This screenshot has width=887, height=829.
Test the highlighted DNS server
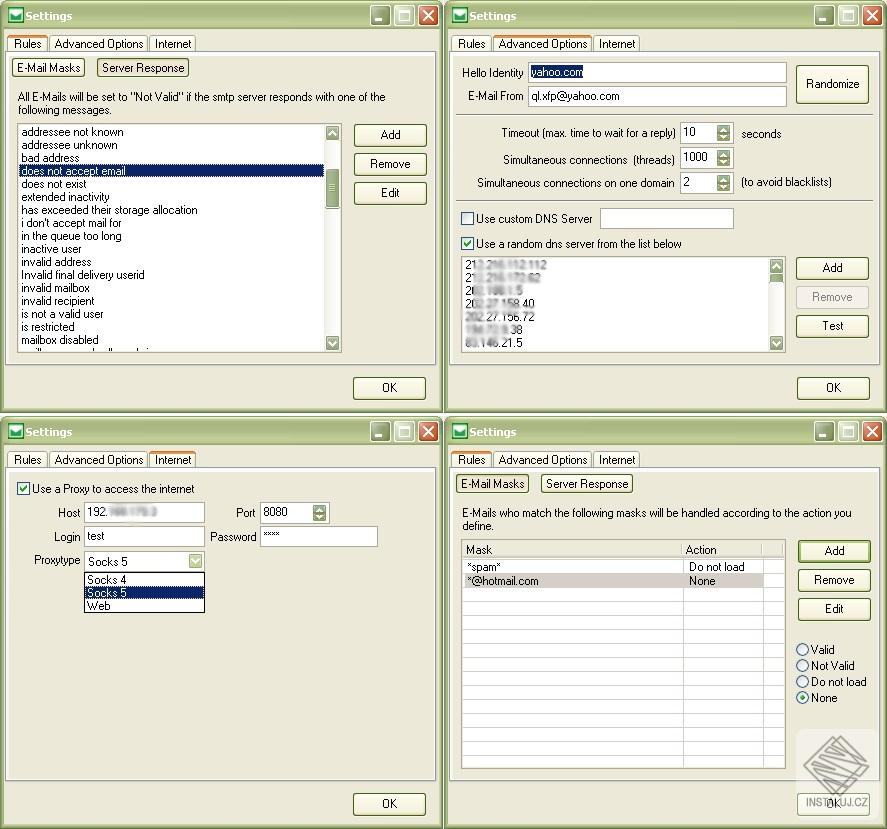[831, 326]
